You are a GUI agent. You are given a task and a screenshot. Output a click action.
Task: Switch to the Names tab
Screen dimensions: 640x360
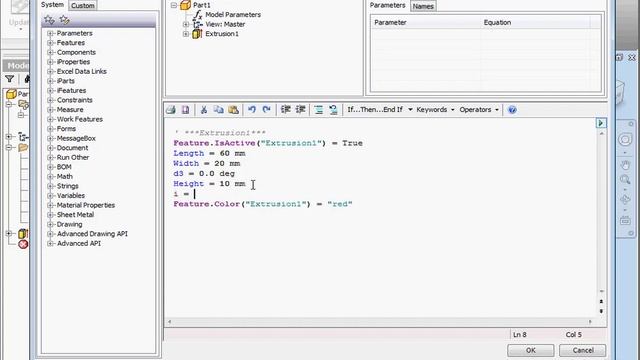tap(423, 6)
